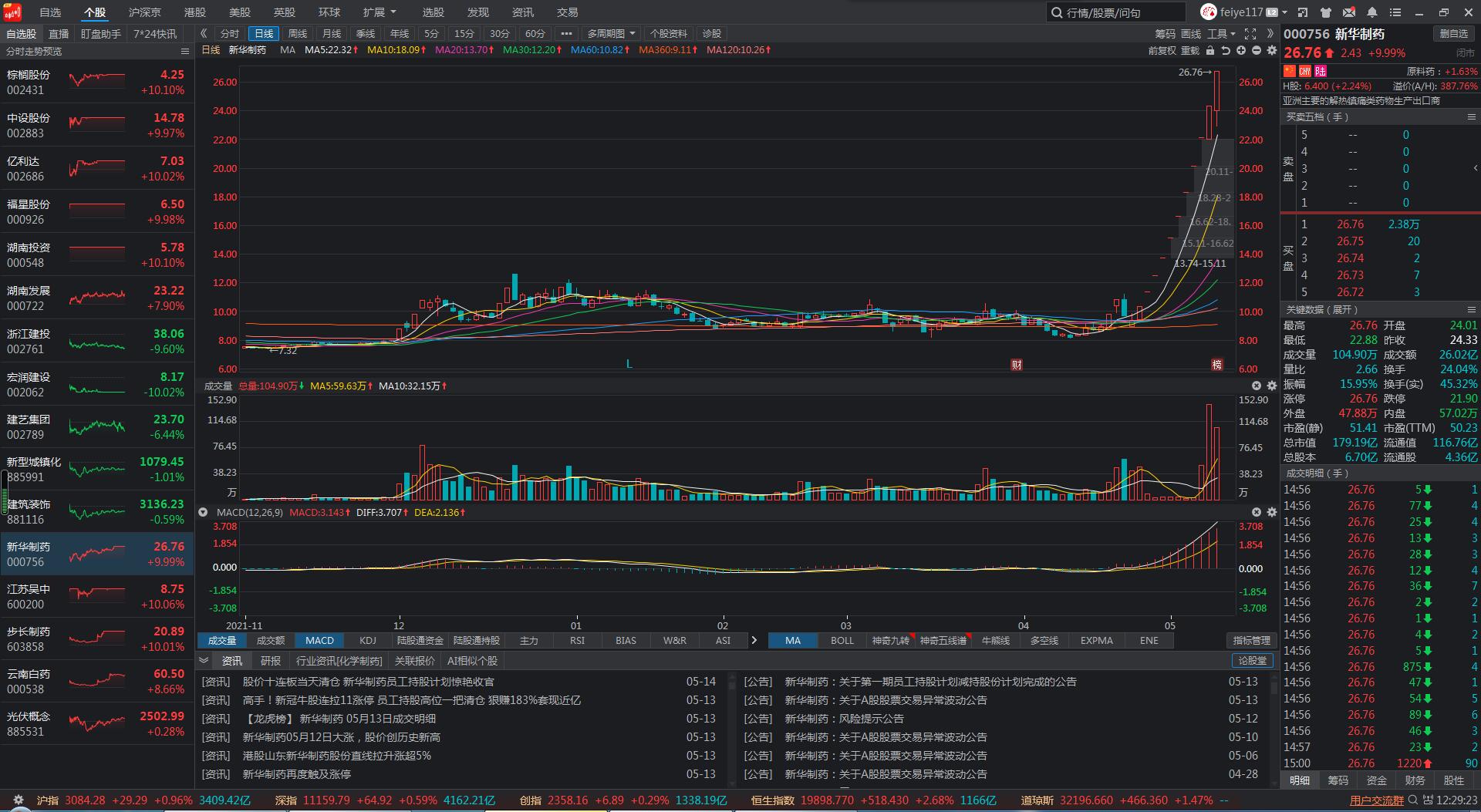Toggle fullscreen chart icon
This screenshot has height=812, width=1481.
tap(1250, 34)
